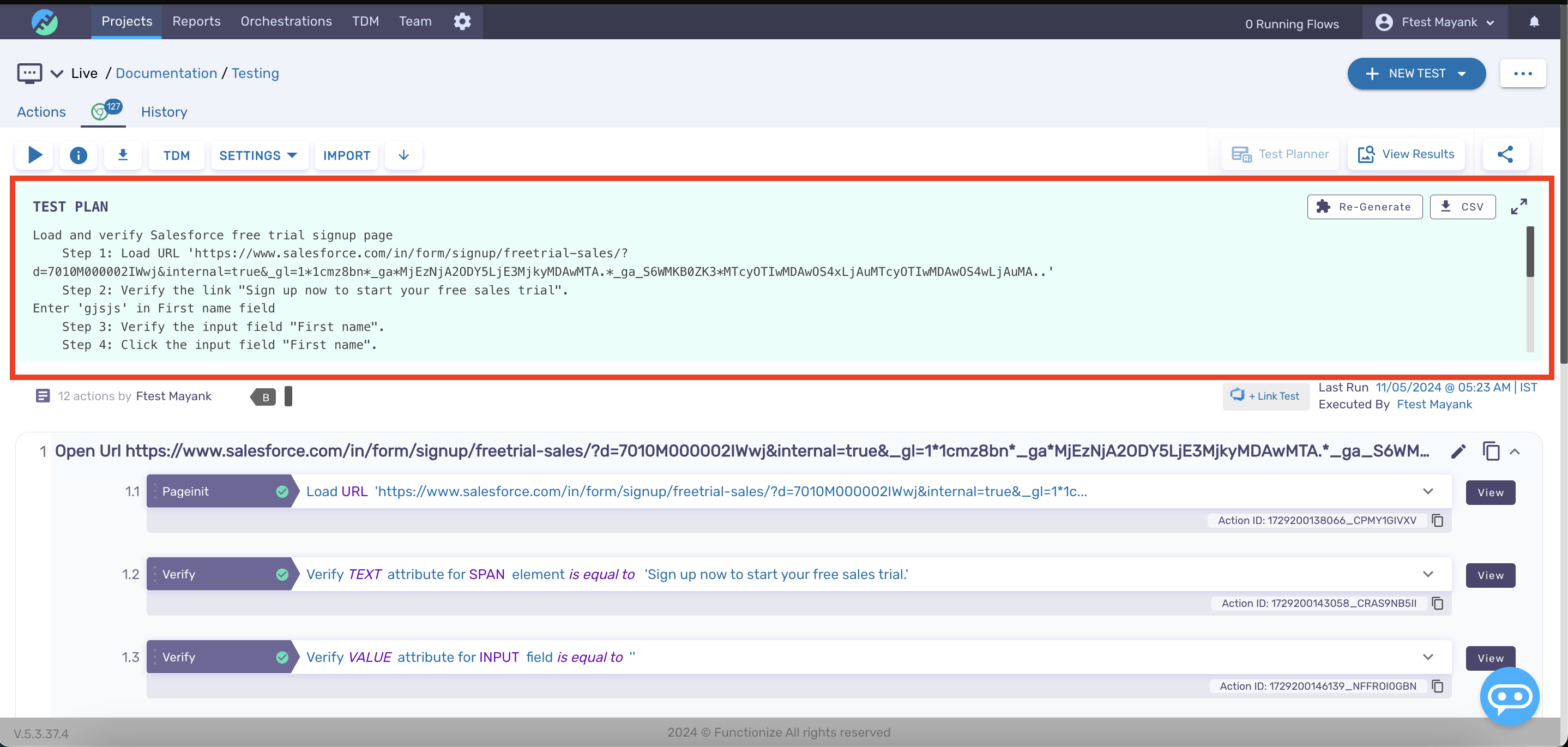Click + Link Test
This screenshot has height=747, width=1568.
tap(1266, 396)
